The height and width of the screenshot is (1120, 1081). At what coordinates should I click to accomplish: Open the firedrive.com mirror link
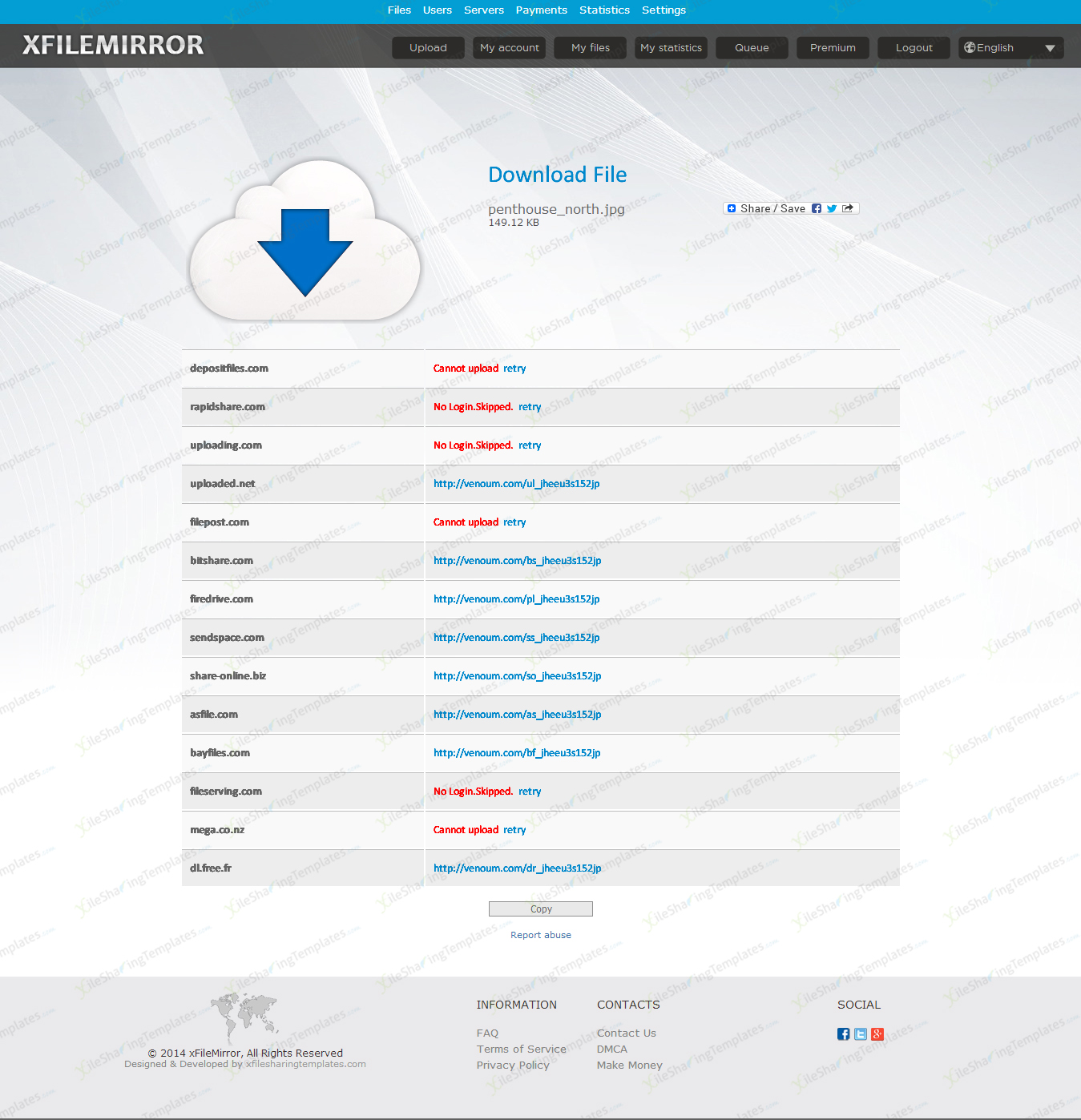517,599
